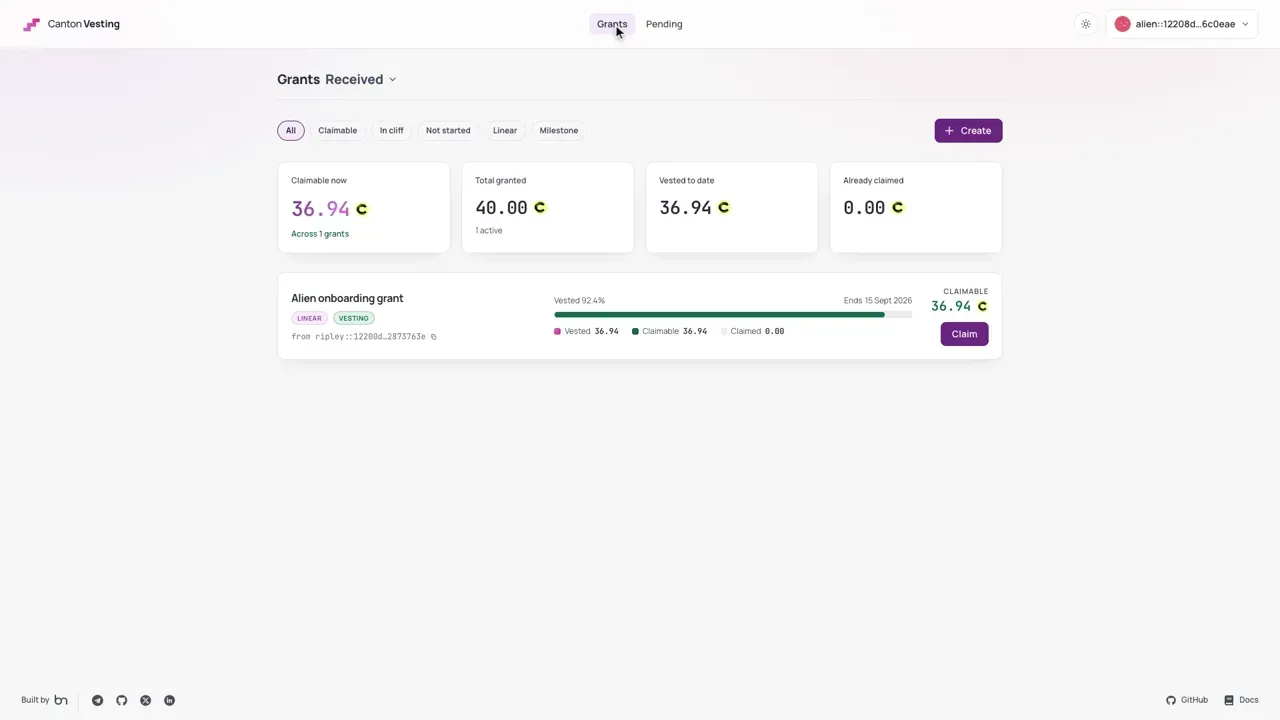Open the Docs link
Viewport: 1280px width, 720px height.
pos(1241,700)
